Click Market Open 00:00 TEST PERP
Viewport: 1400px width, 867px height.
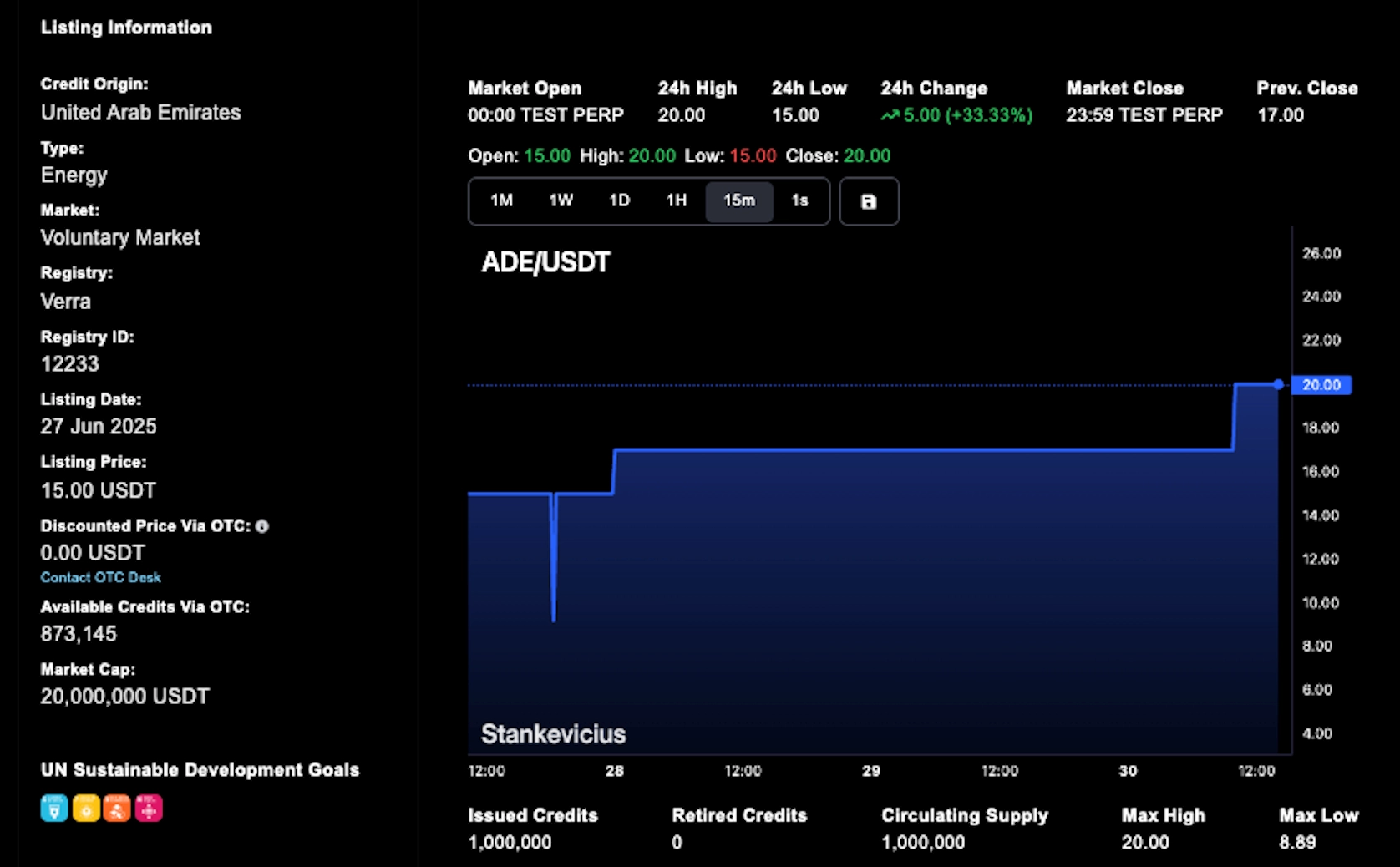click(545, 115)
